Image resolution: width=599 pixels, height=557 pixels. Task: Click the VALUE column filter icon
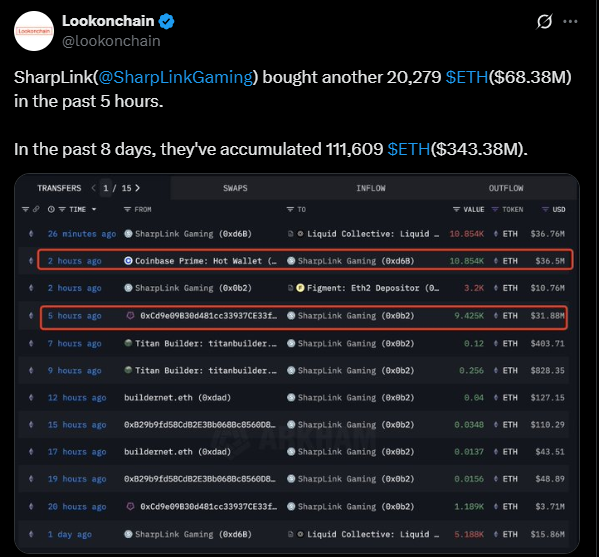(x=457, y=209)
